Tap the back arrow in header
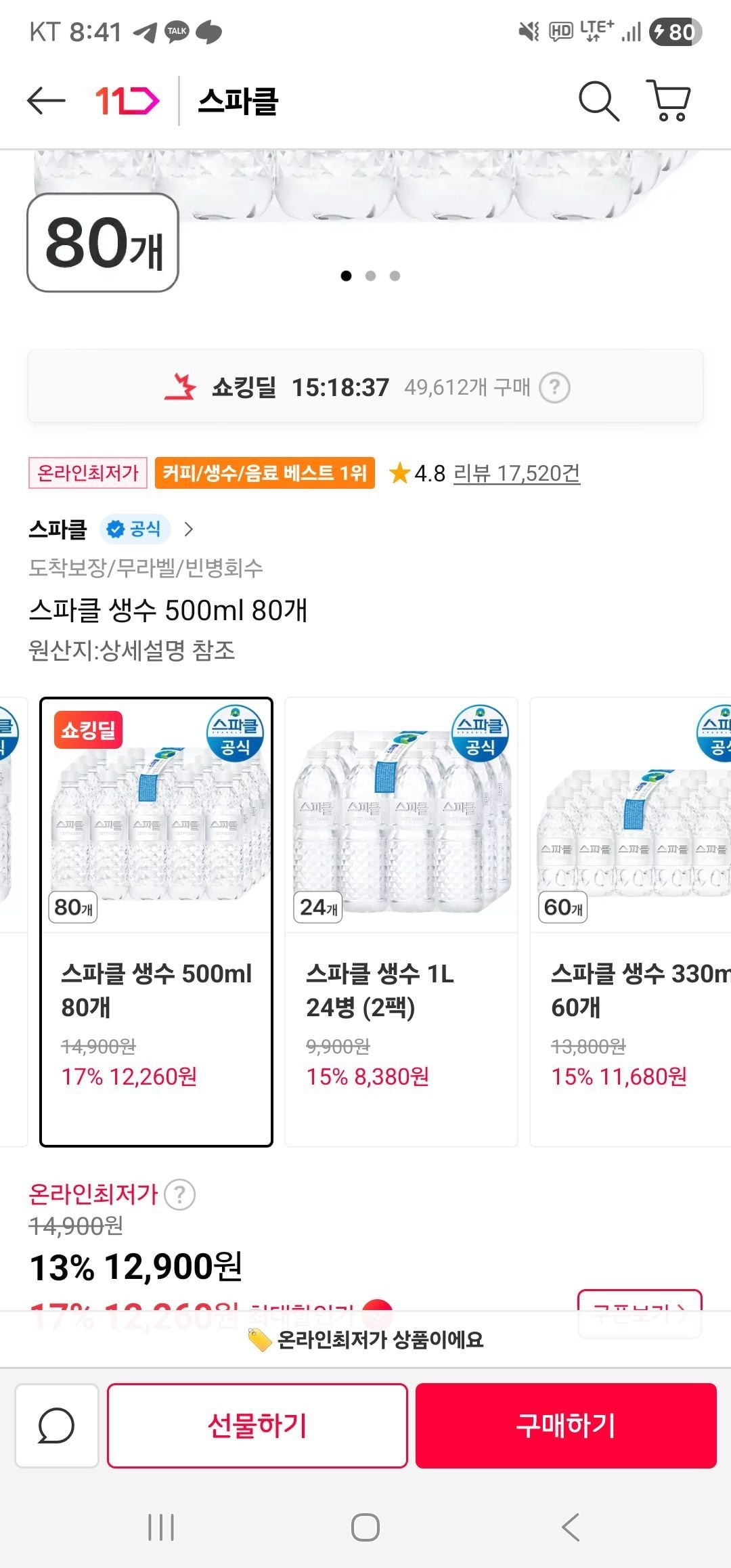Screen dimensions: 731x1568 pyautogui.click(x=46, y=102)
